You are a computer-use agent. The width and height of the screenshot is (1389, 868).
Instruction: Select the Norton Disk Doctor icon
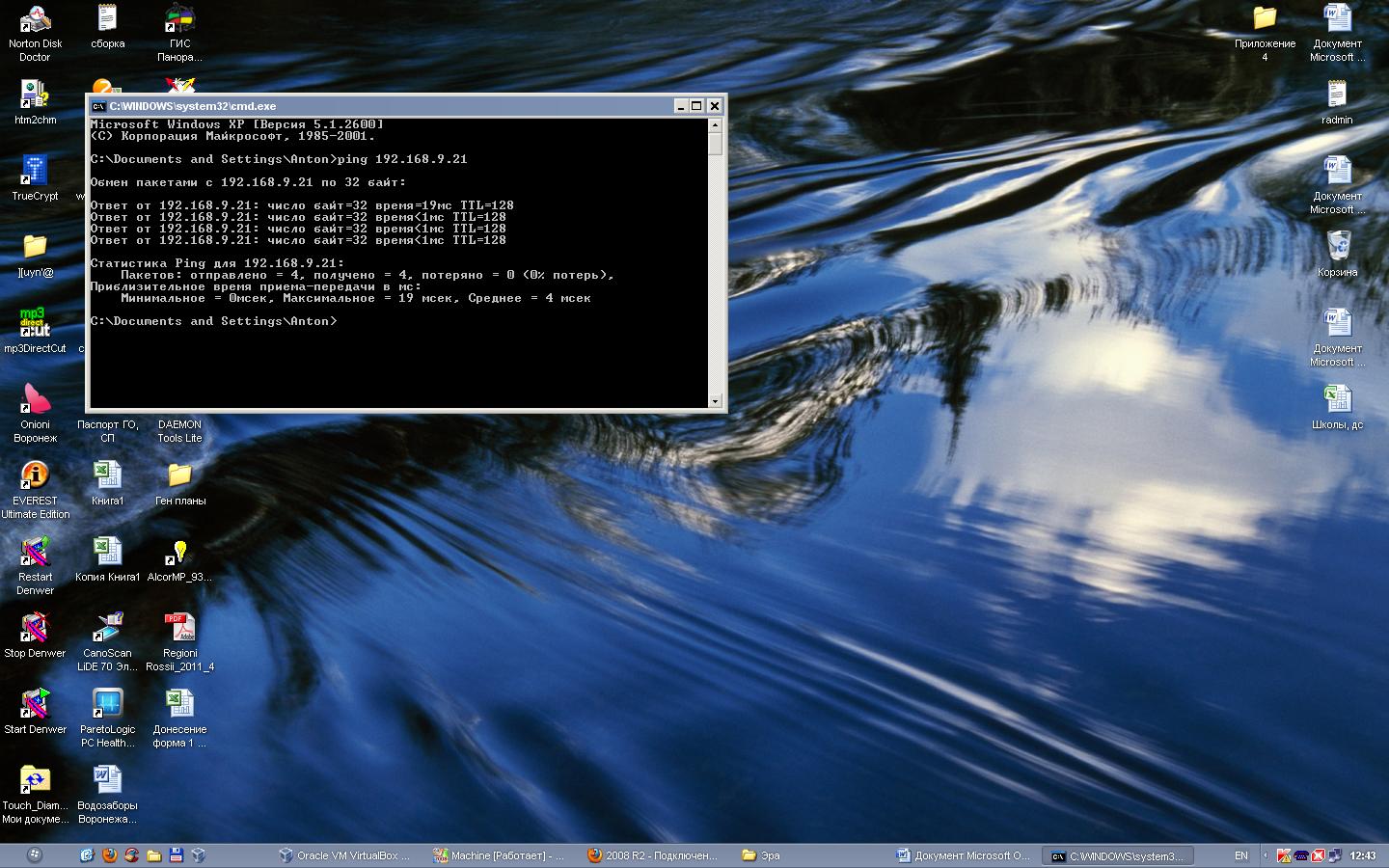pos(35,21)
